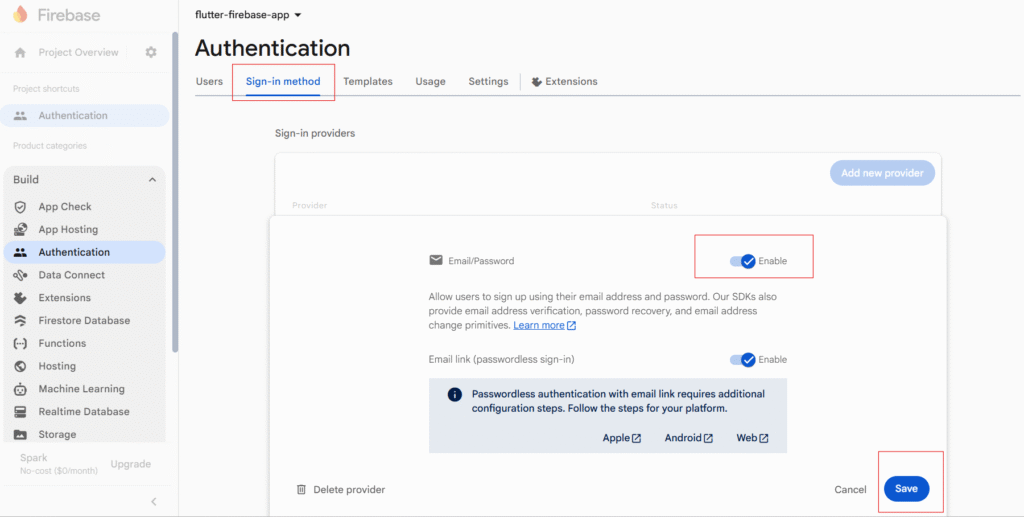This screenshot has width=1024, height=517.
Task: Open the Templates tab
Action: coord(368,81)
